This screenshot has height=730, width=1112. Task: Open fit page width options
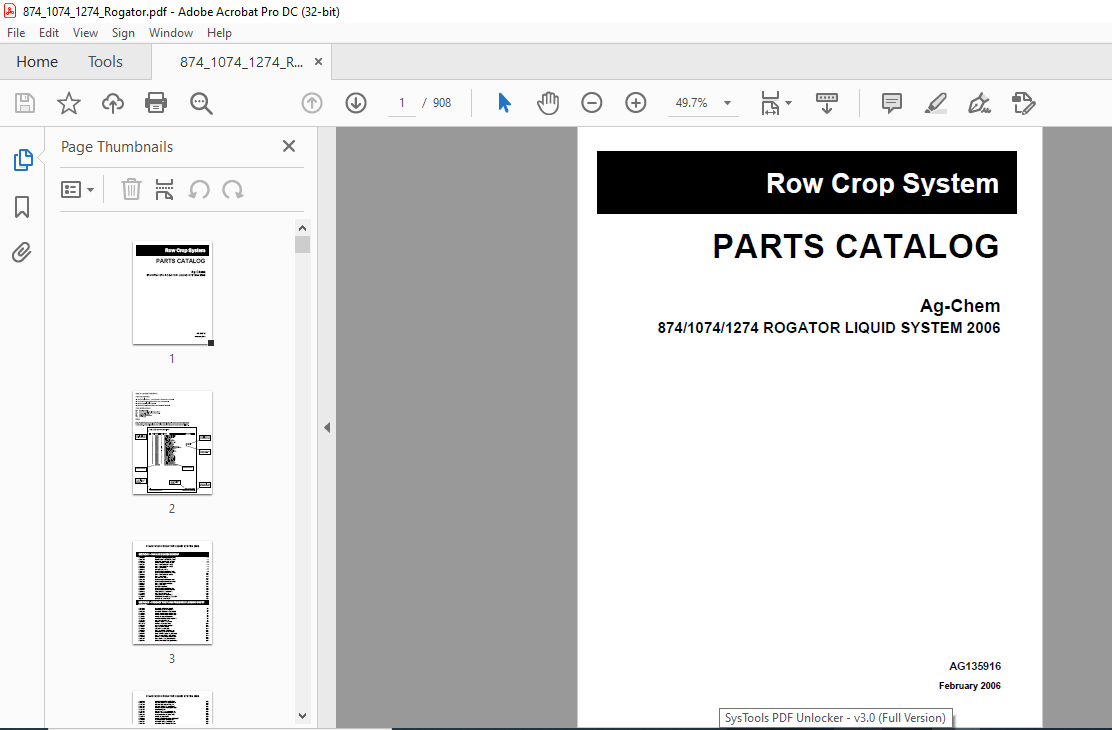pyautogui.click(x=776, y=103)
